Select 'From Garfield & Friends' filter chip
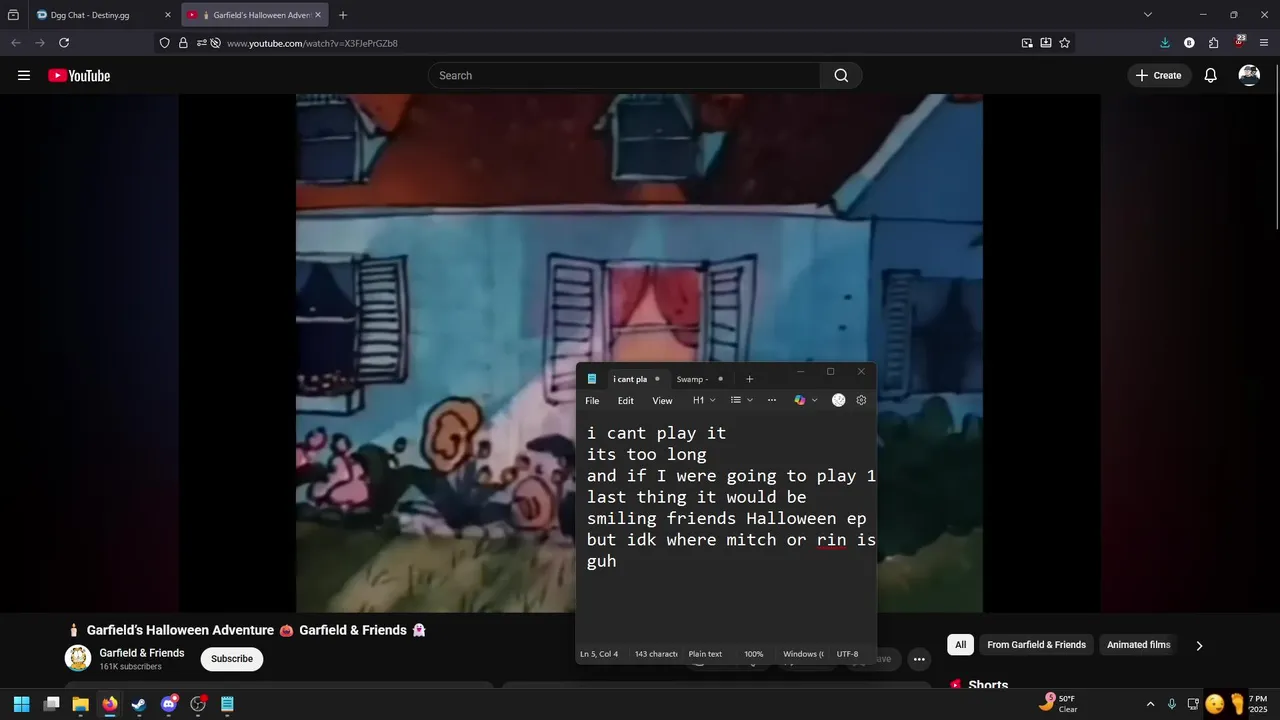 pyautogui.click(x=1036, y=645)
